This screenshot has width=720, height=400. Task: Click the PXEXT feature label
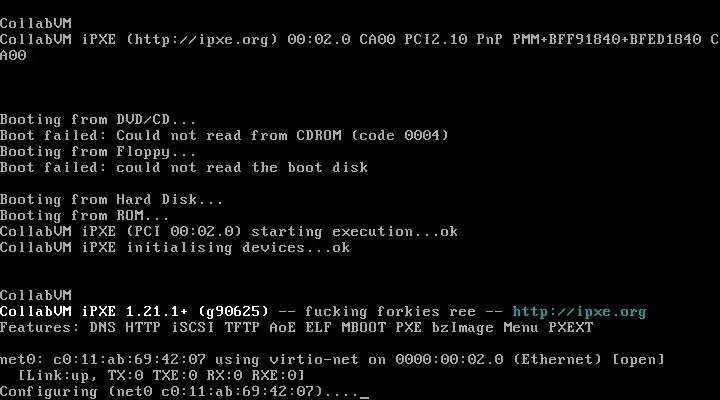pos(570,328)
